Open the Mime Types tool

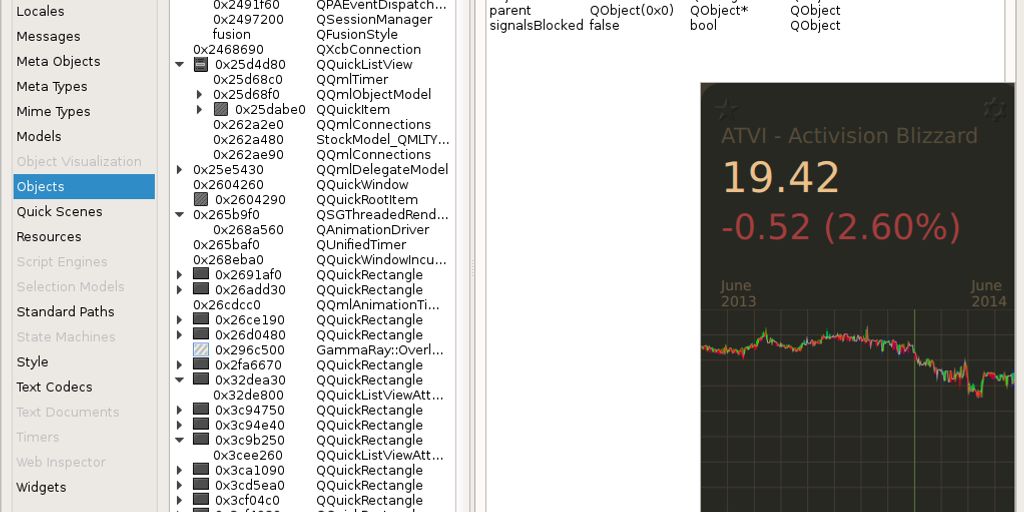tap(84, 112)
